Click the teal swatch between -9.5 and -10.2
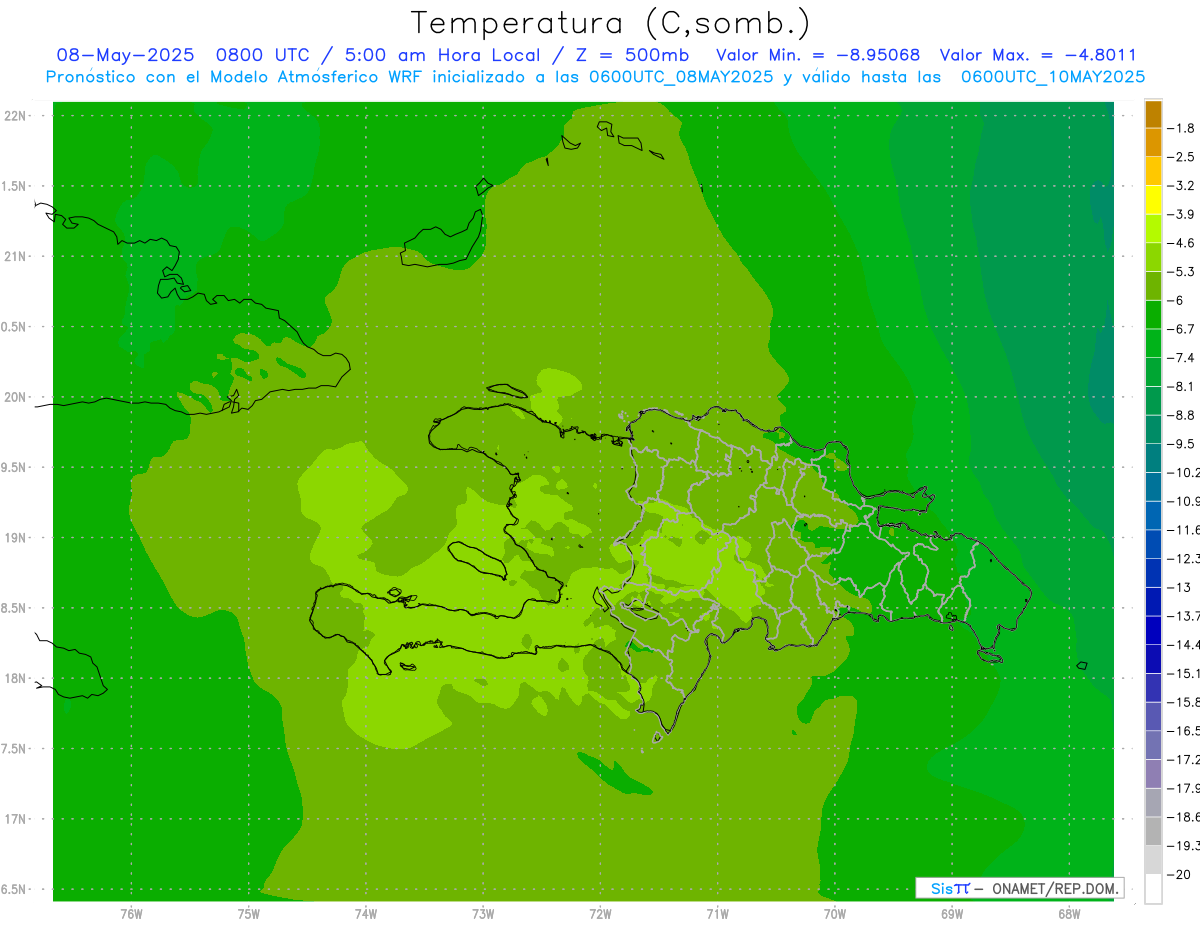 (1153, 457)
